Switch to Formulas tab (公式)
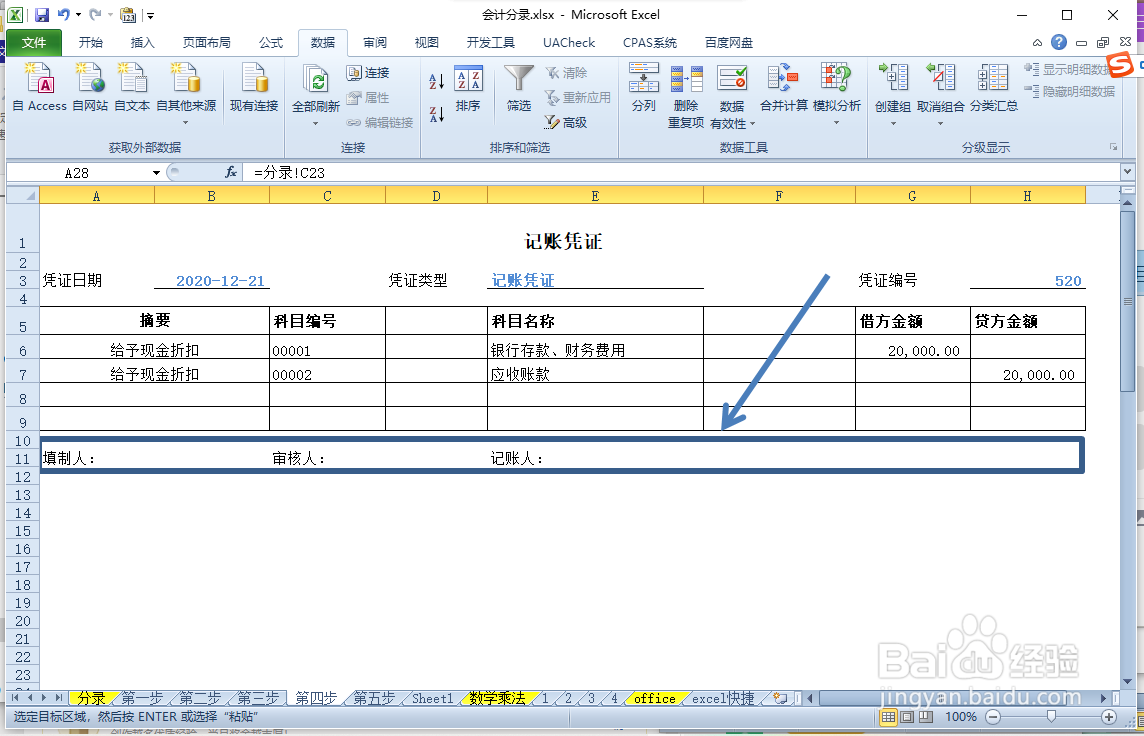This screenshot has width=1144, height=736. pos(271,42)
